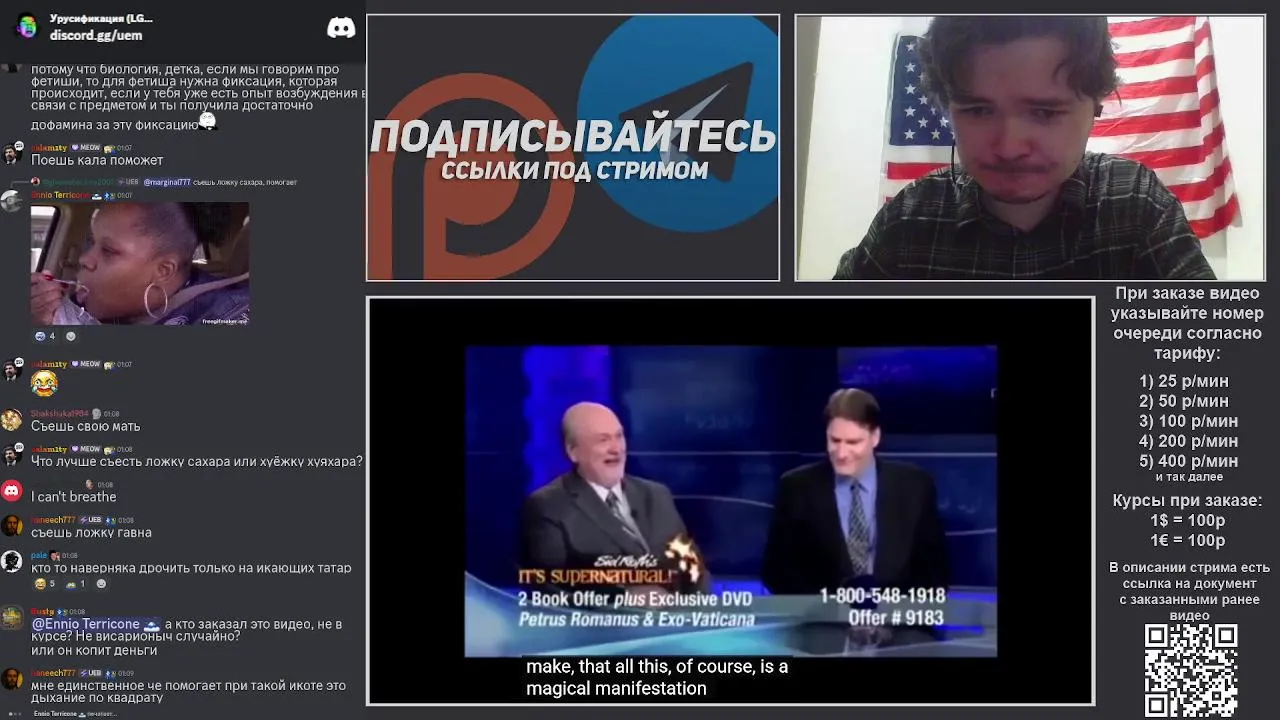Click the username Rusty

(43, 611)
